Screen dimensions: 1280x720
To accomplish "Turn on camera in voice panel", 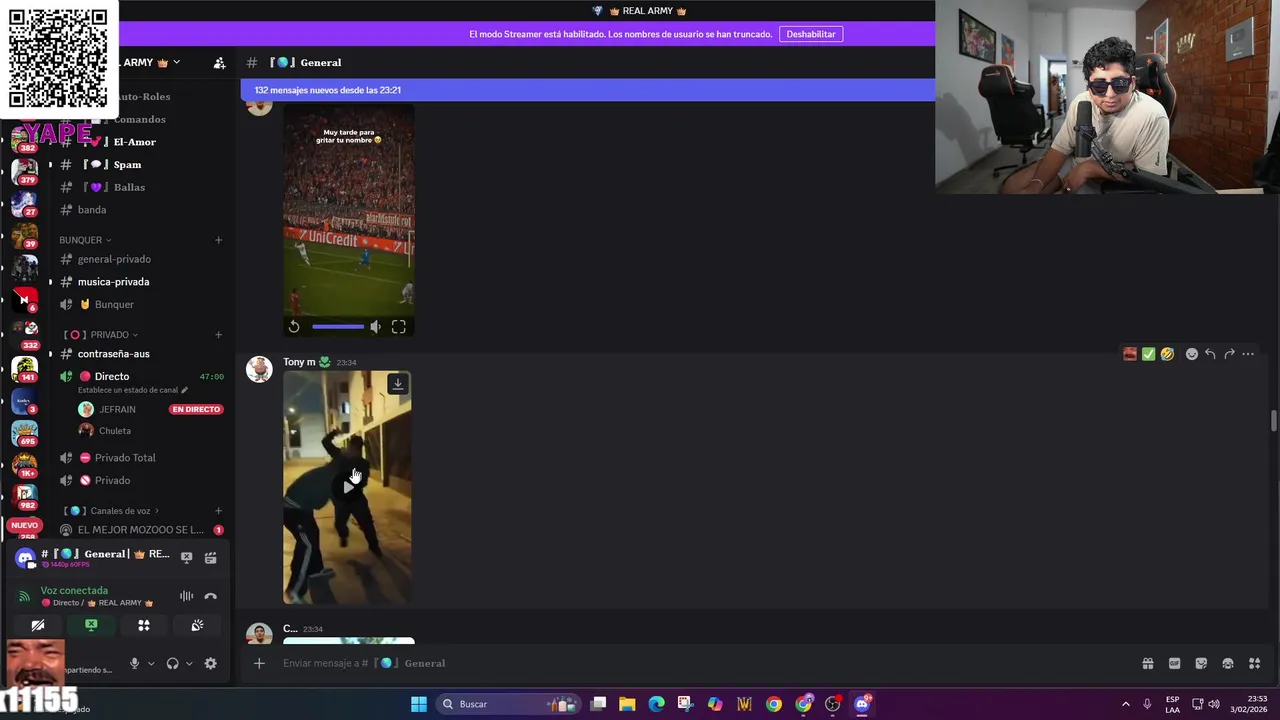I will pyautogui.click(x=38, y=625).
